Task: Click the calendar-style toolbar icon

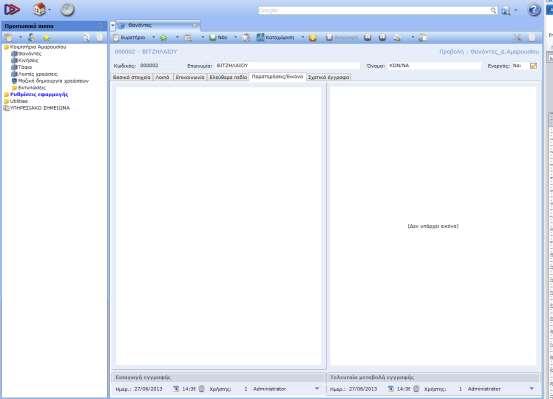Action: click(188, 37)
